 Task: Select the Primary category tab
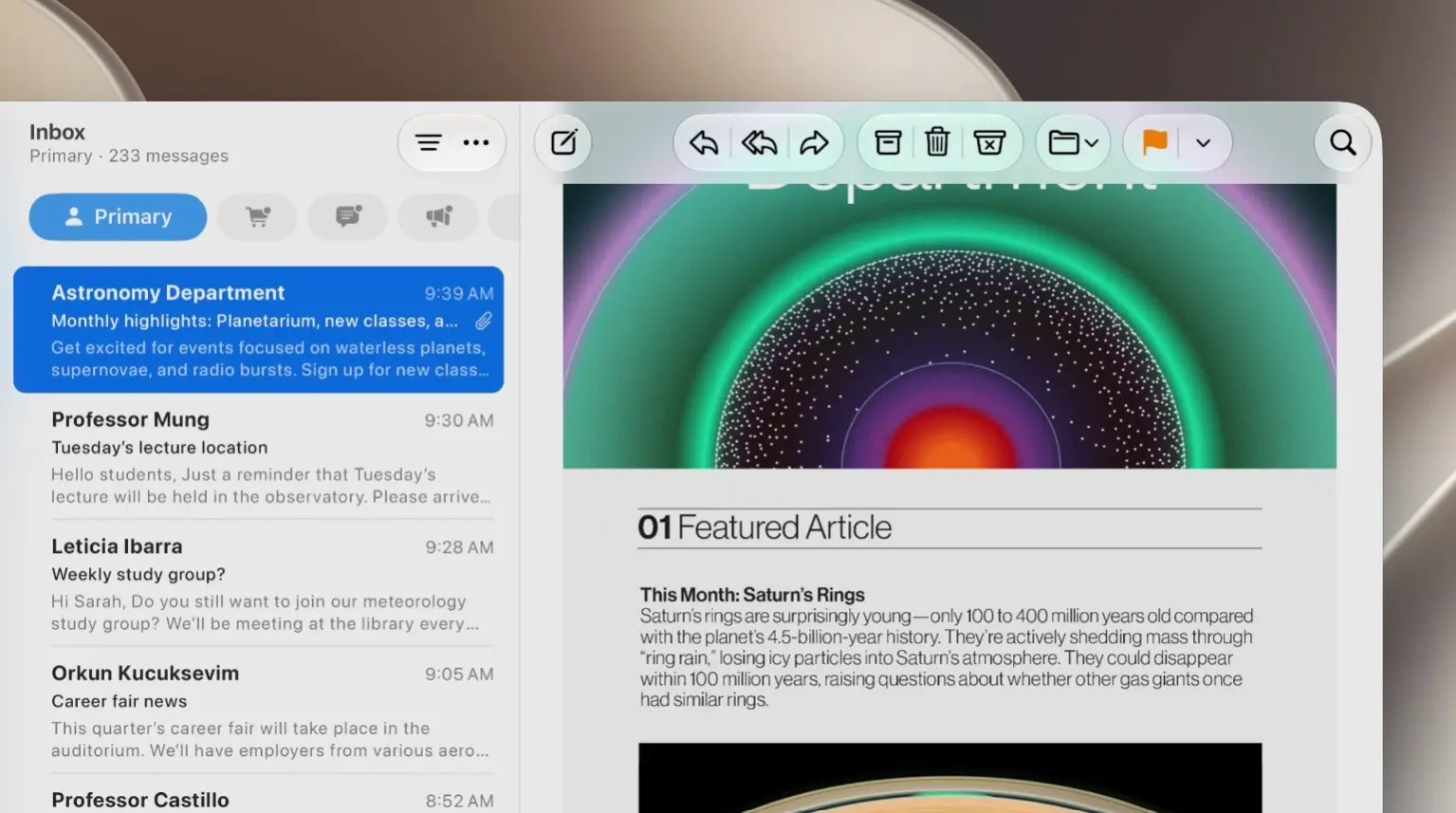point(118,216)
